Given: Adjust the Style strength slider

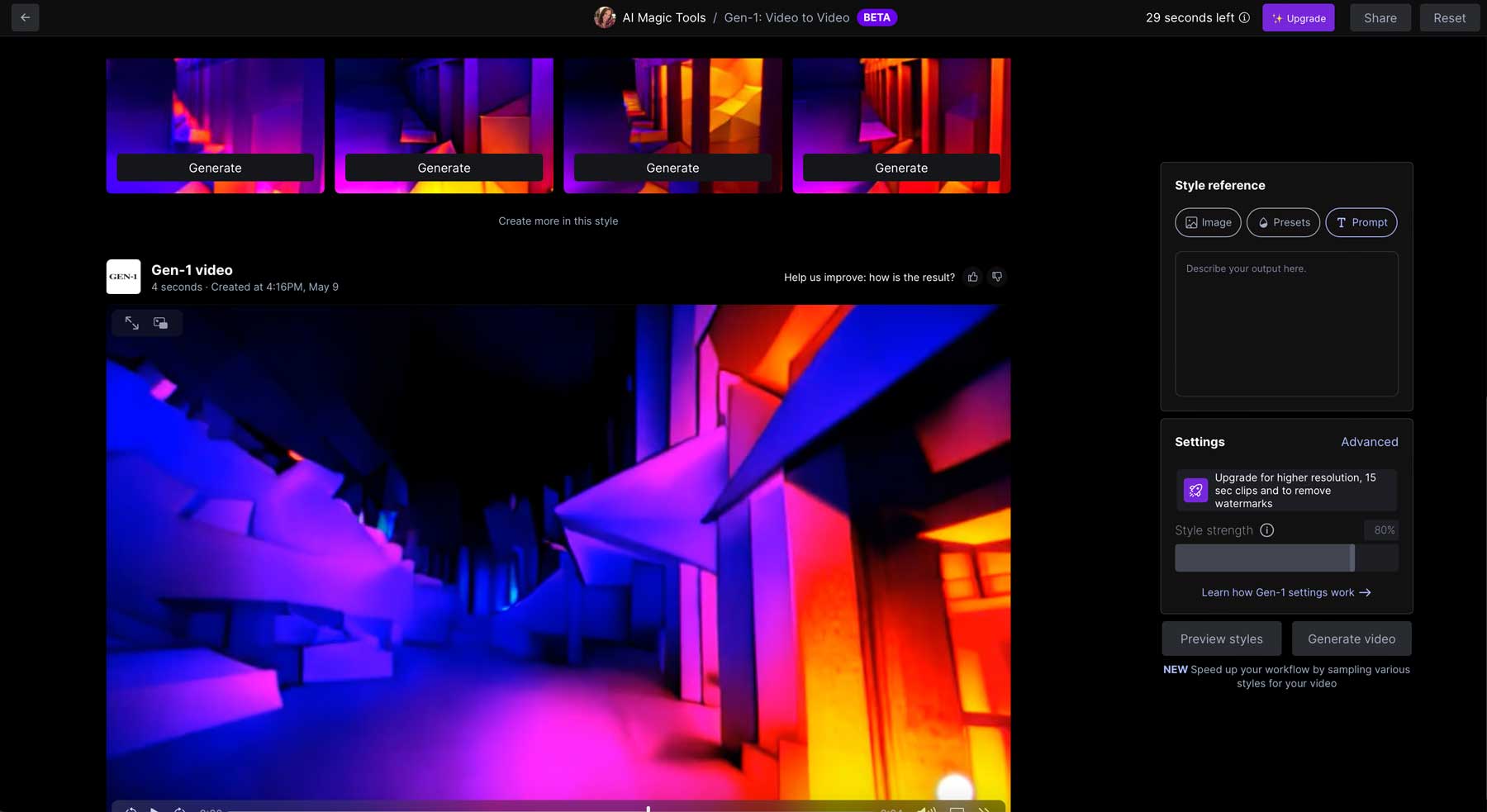Looking at the screenshot, I should [1353, 558].
